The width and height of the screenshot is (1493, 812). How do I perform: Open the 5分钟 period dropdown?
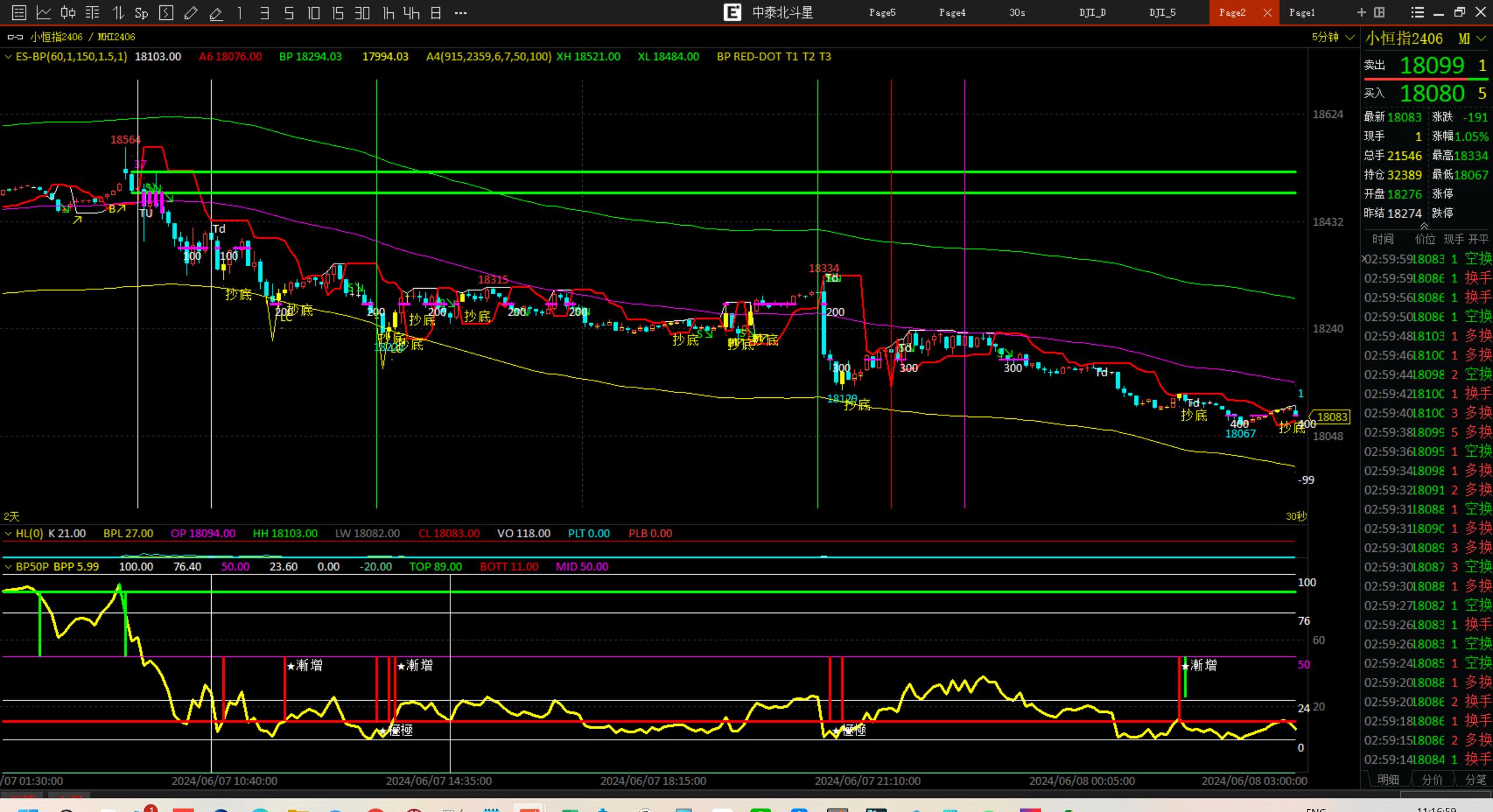1333,37
